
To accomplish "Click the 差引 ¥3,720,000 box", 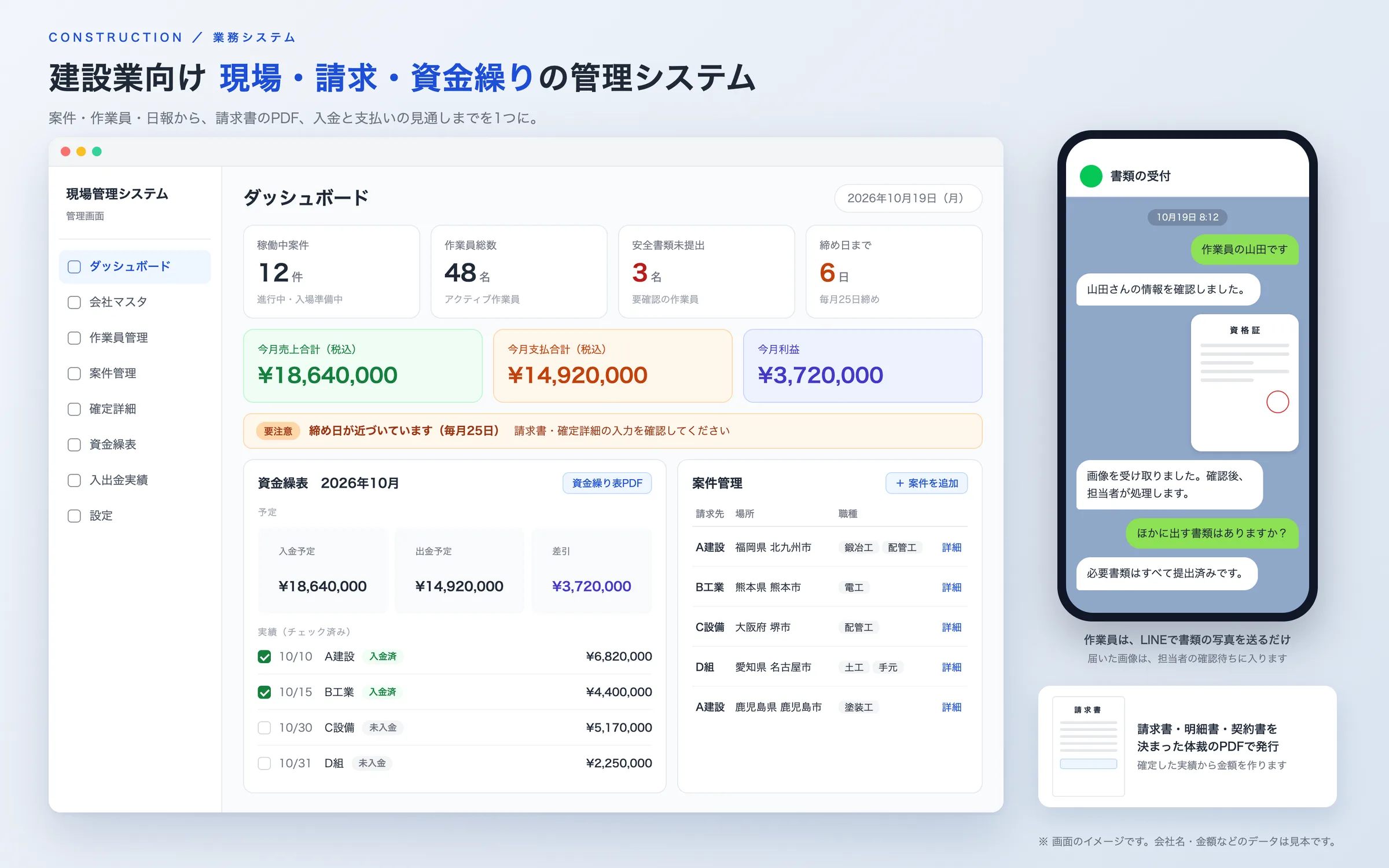I will (591, 571).
